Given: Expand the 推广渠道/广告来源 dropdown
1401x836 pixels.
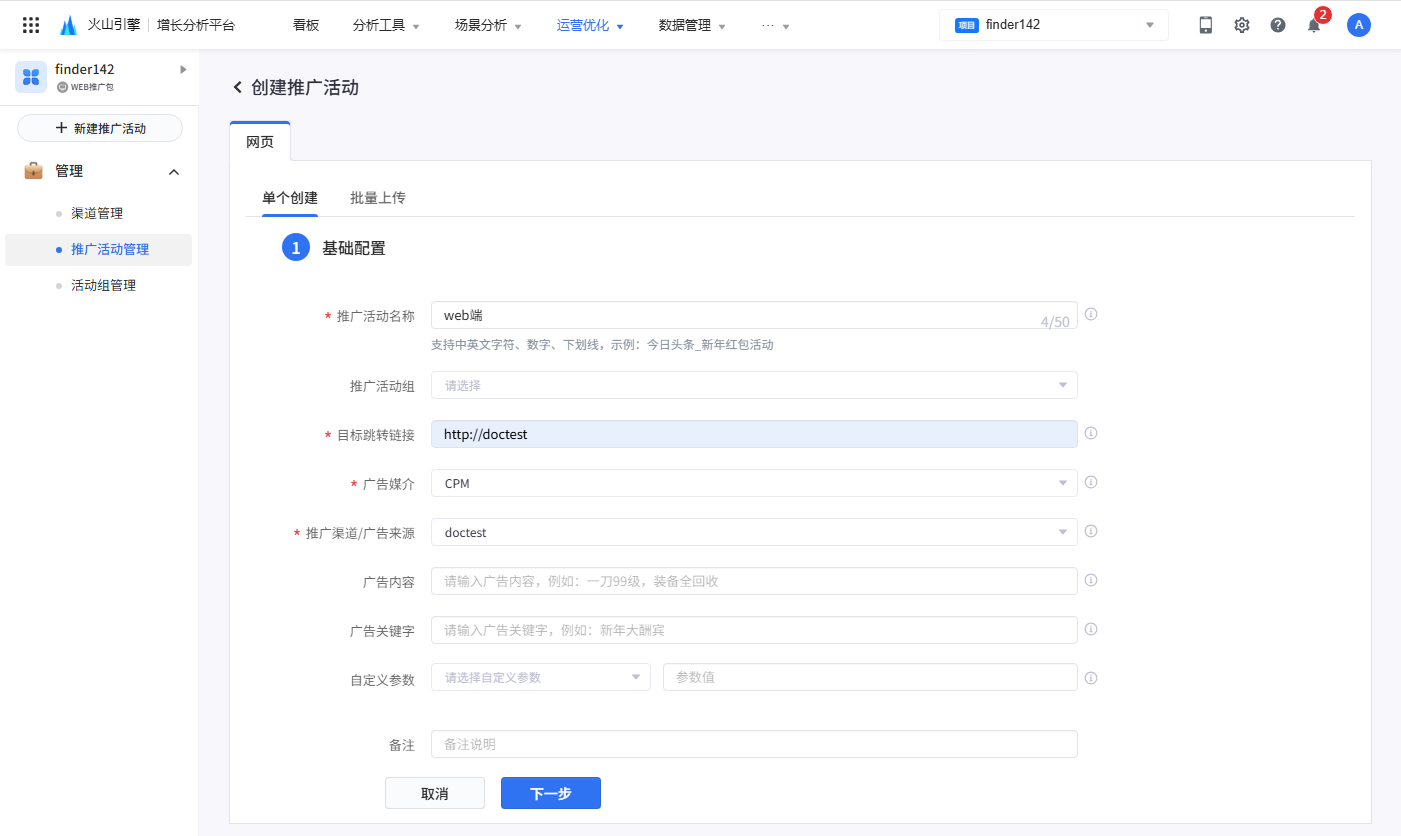Looking at the screenshot, I should [753, 532].
